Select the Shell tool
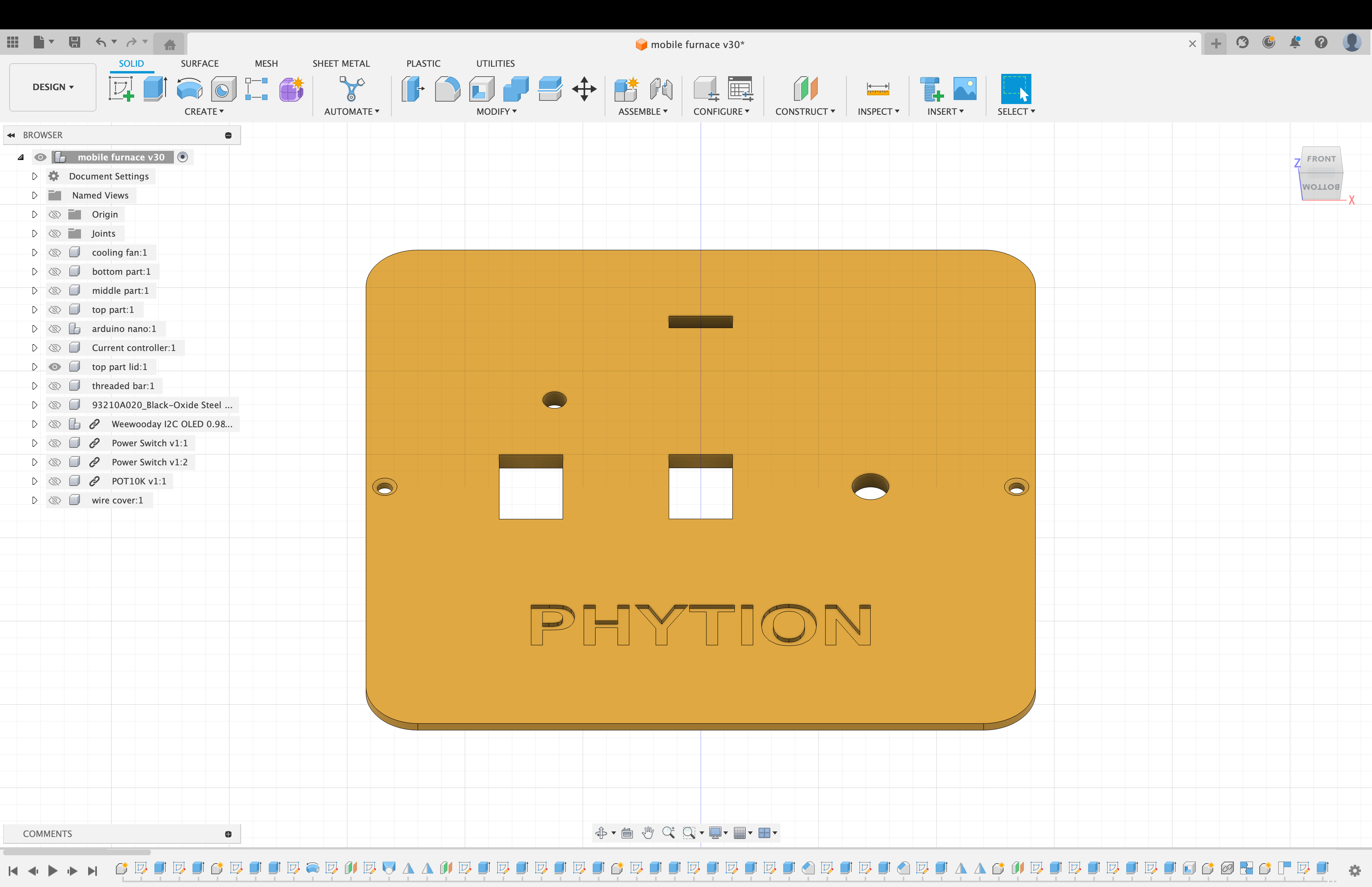Image resolution: width=1372 pixels, height=887 pixels. click(482, 89)
